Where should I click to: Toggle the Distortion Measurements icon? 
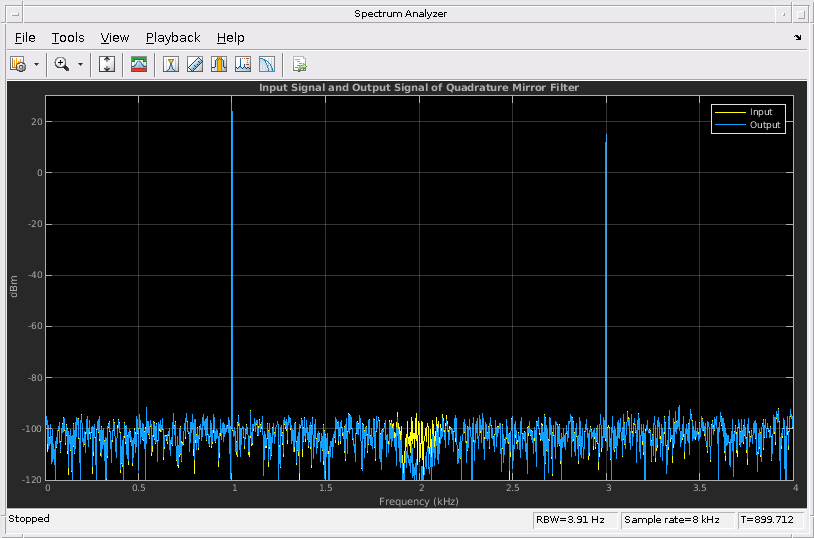point(243,64)
